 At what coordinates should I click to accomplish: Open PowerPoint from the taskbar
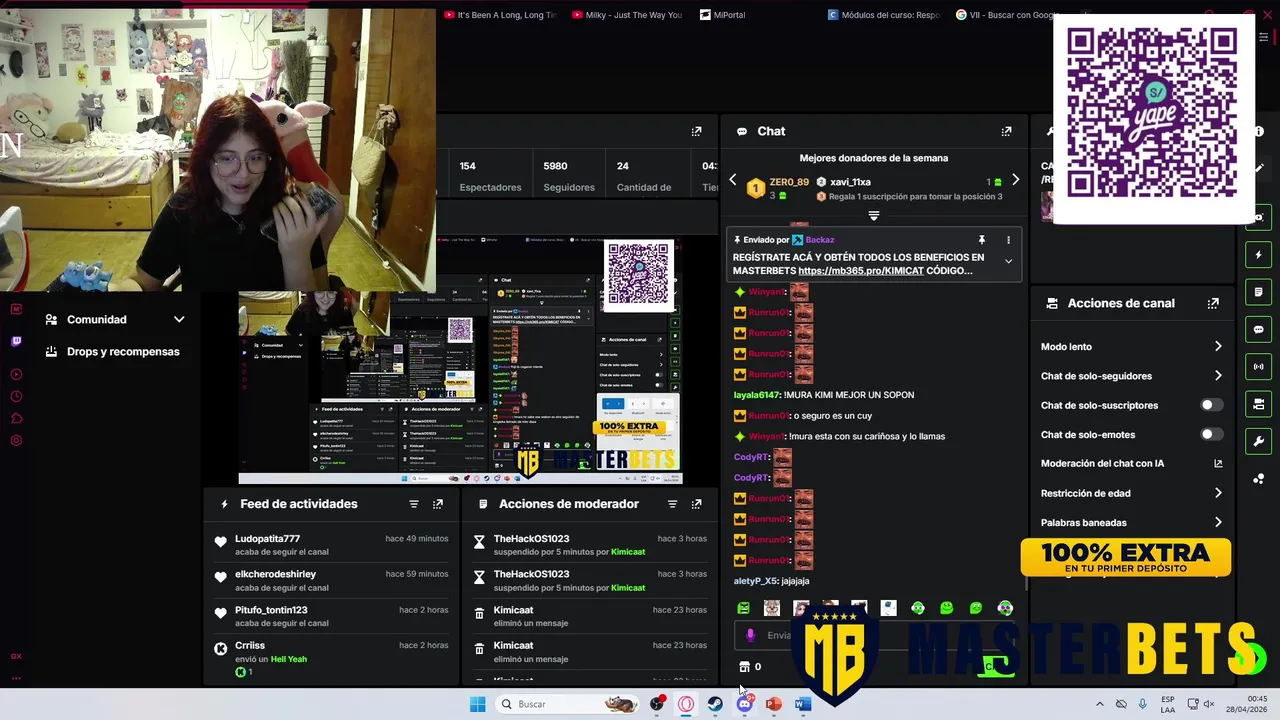point(773,704)
